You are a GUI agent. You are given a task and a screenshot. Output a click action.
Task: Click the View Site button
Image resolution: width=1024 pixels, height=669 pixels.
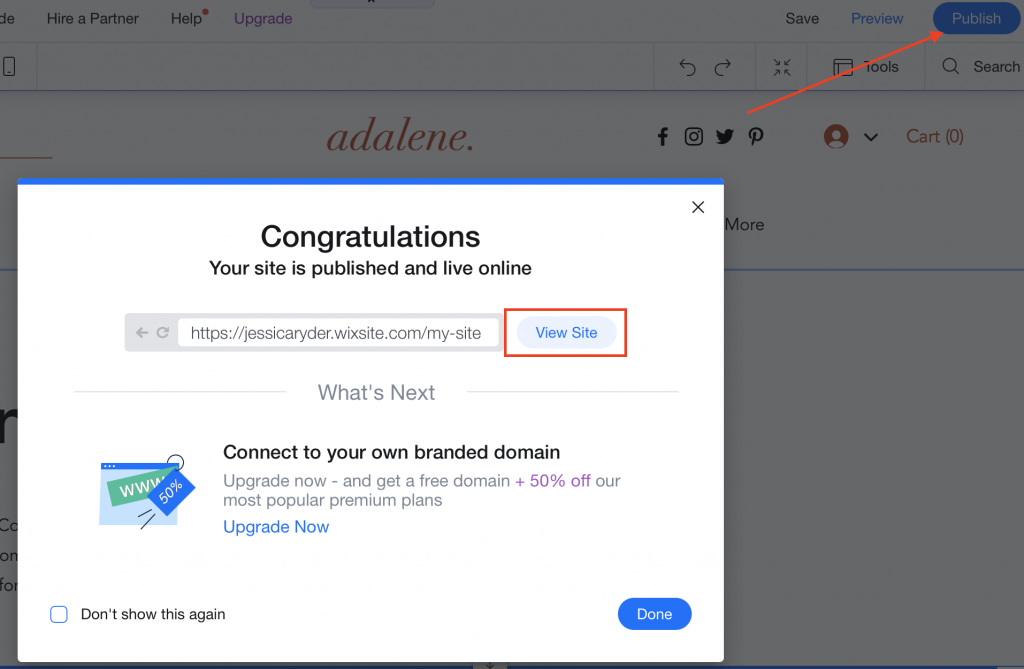click(565, 332)
